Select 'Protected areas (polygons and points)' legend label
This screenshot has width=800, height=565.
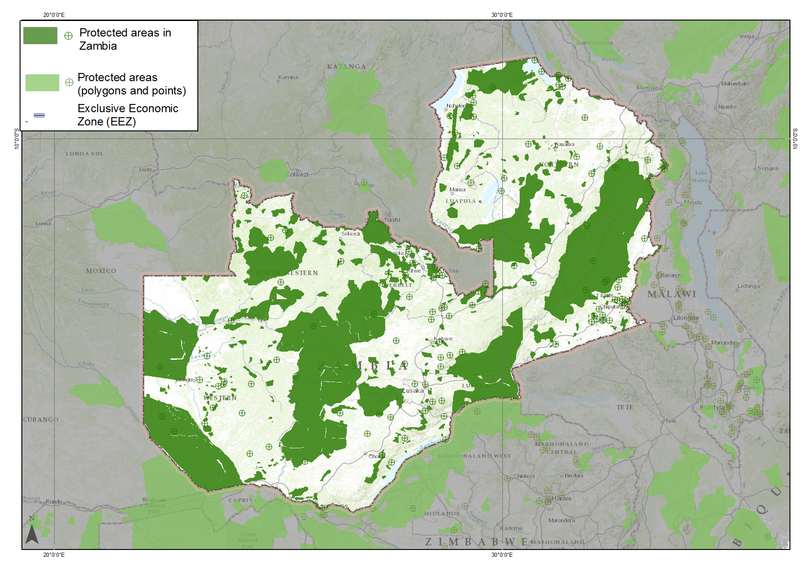pos(132,83)
